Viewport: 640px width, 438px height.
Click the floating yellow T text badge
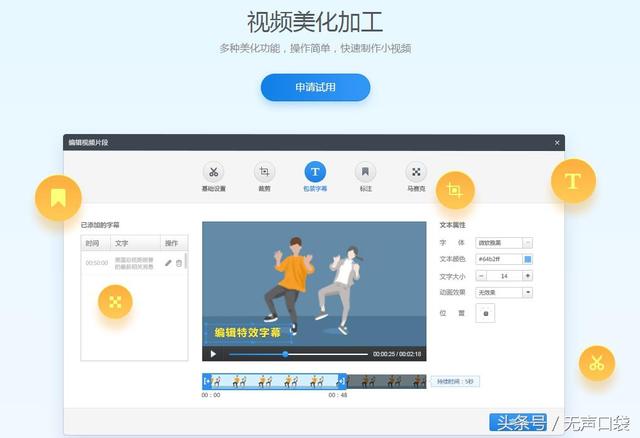click(573, 181)
